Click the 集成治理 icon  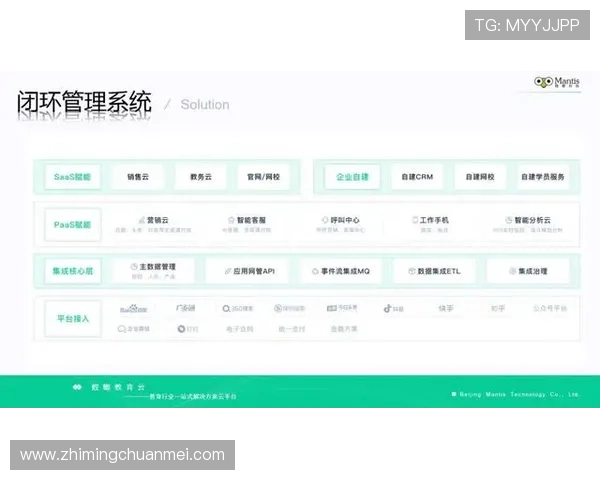[512, 271]
